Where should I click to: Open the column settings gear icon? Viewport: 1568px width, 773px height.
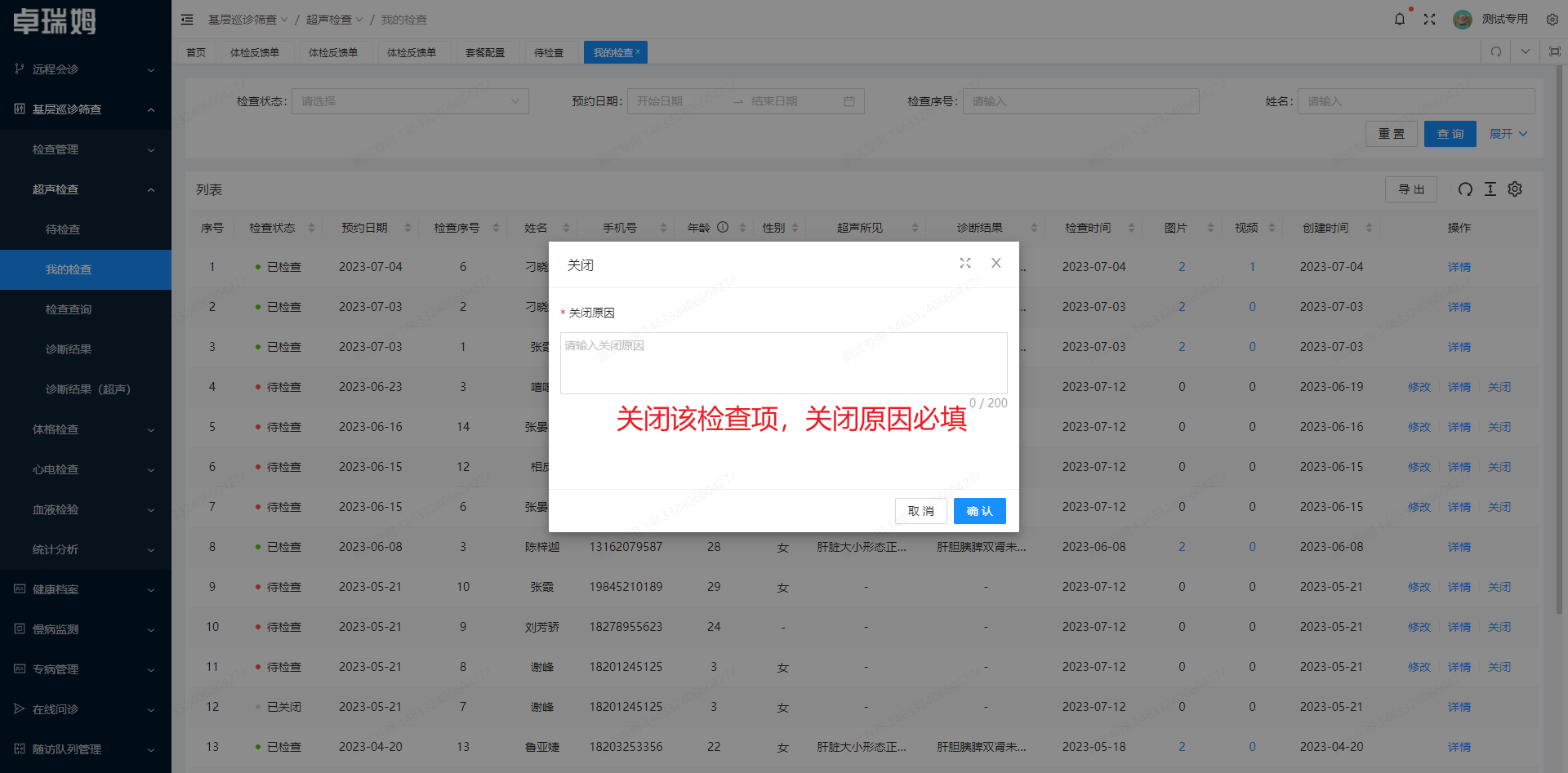1515,189
